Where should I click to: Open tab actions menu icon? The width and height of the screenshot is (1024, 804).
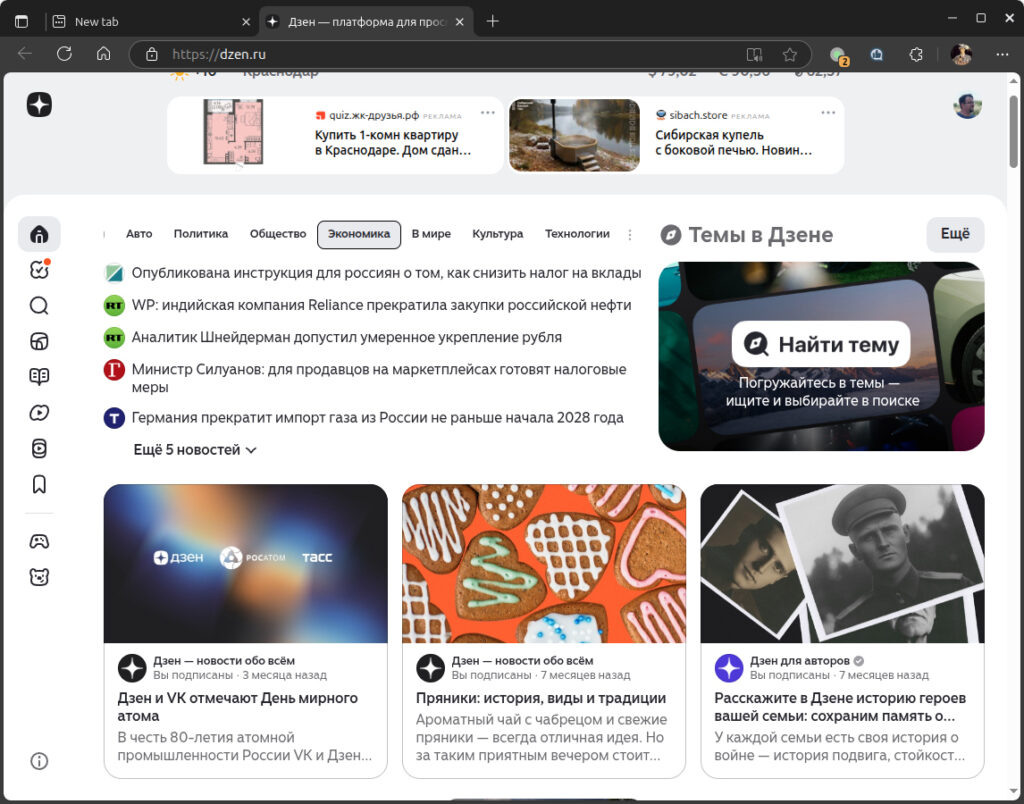[22, 22]
